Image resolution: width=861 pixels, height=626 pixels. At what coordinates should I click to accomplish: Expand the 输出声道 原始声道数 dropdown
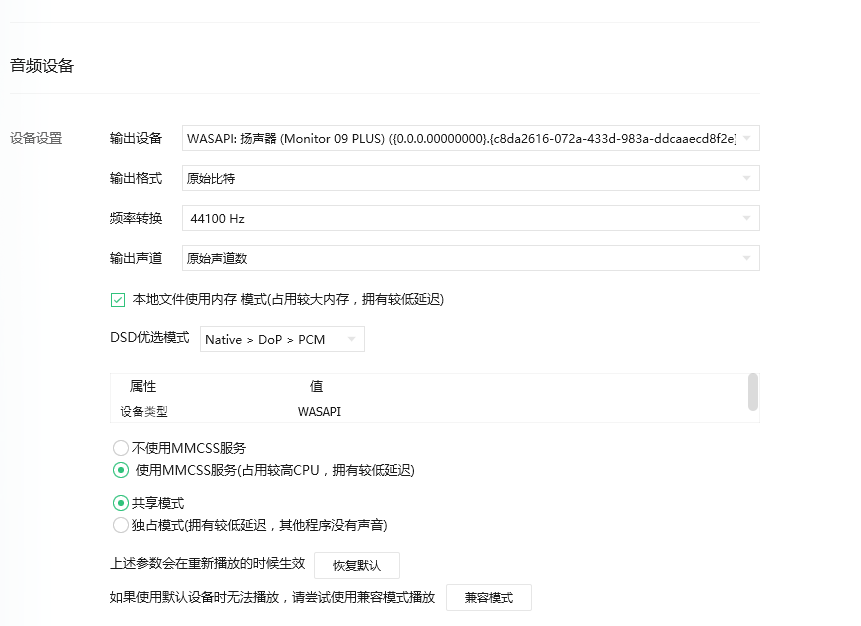[470, 258]
